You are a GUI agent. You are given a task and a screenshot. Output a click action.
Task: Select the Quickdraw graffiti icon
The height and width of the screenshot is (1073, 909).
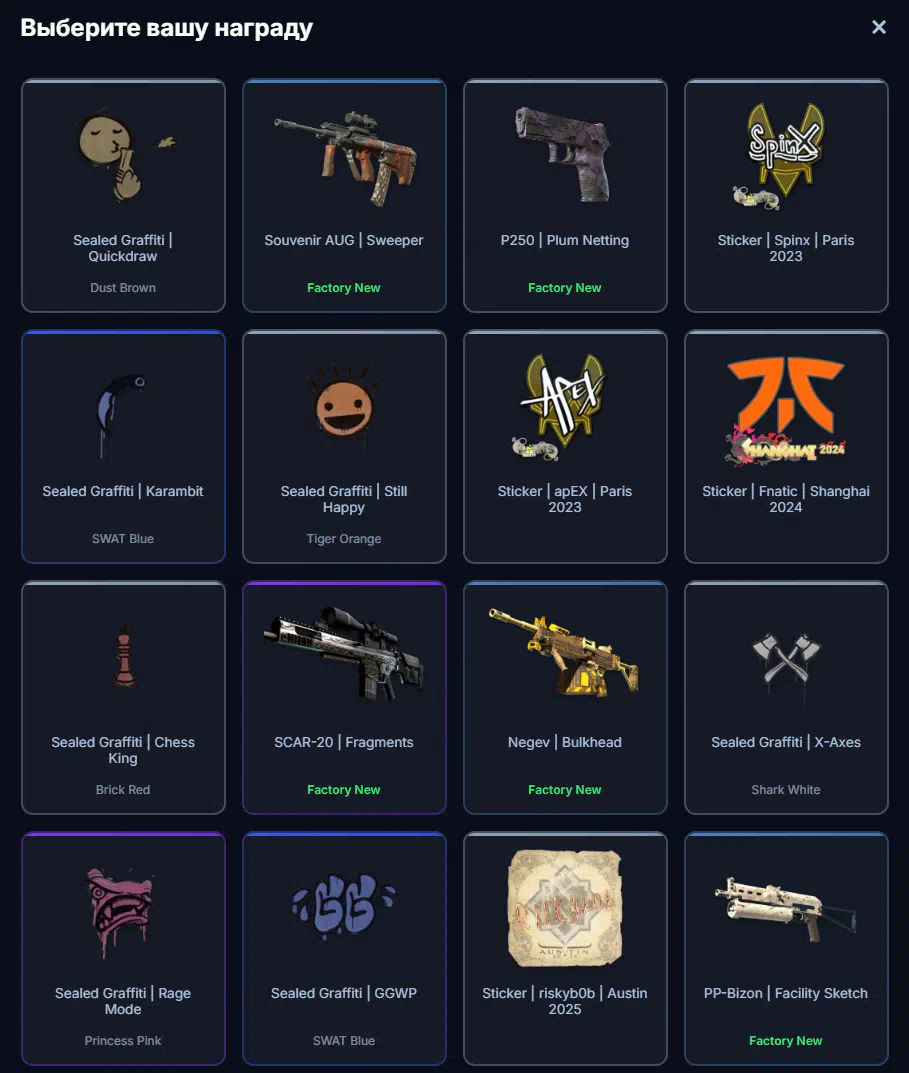pos(125,153)
